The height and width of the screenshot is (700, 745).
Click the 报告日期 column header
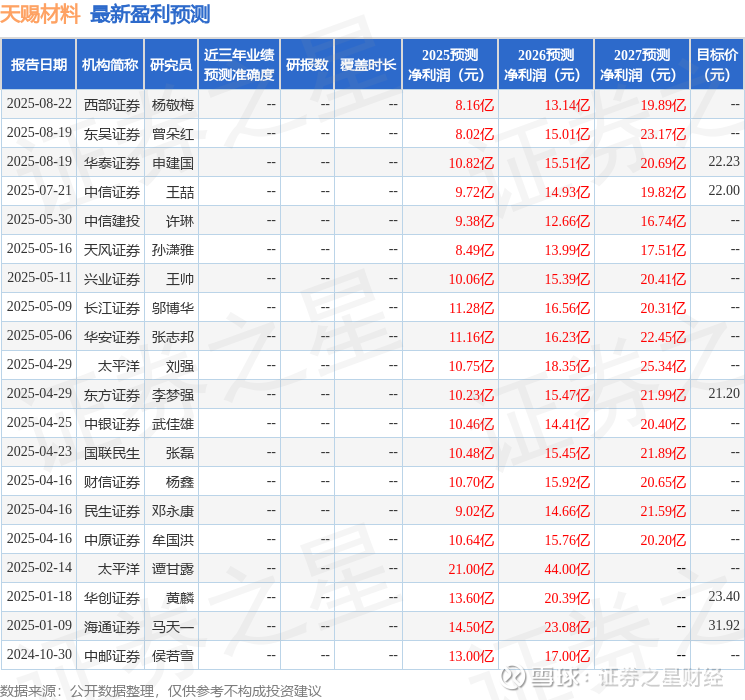click(x=38, y=65)
